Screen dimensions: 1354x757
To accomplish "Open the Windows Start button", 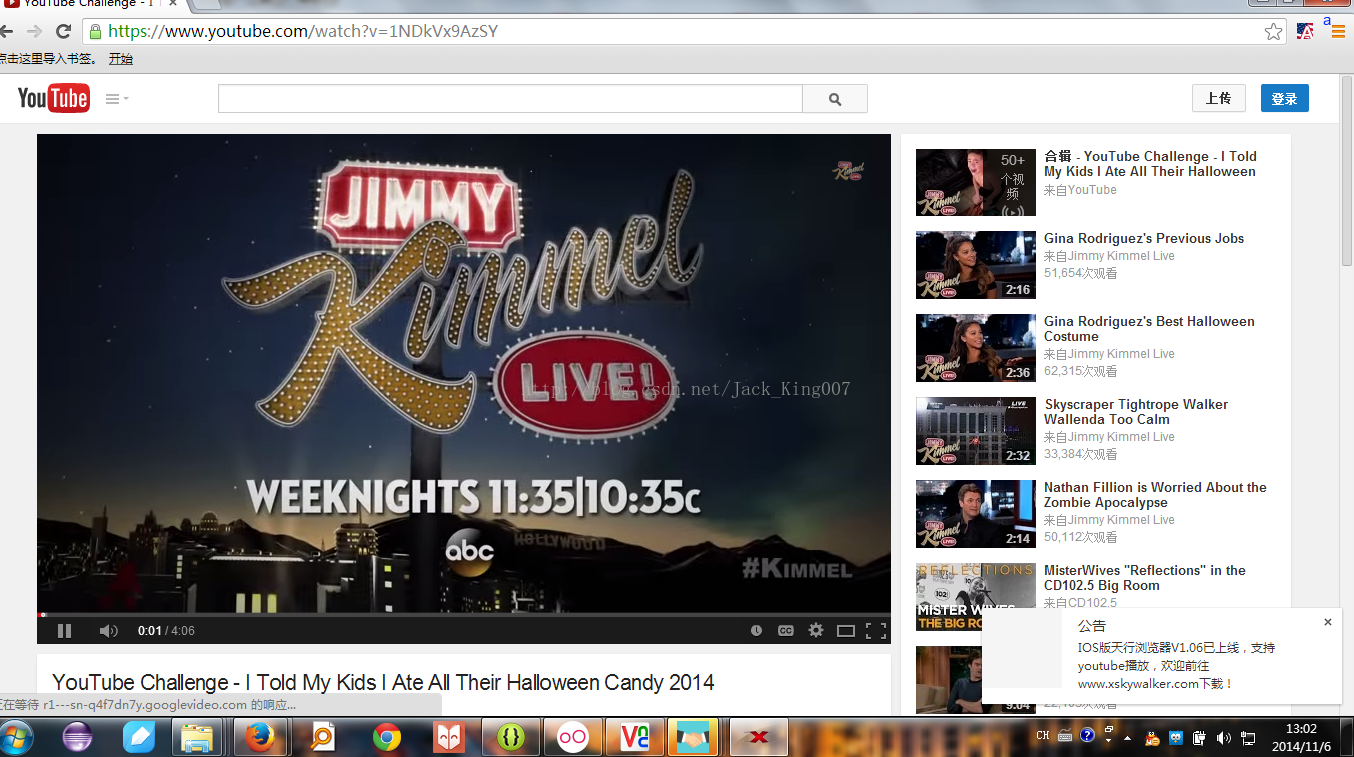I will [17, 738].
